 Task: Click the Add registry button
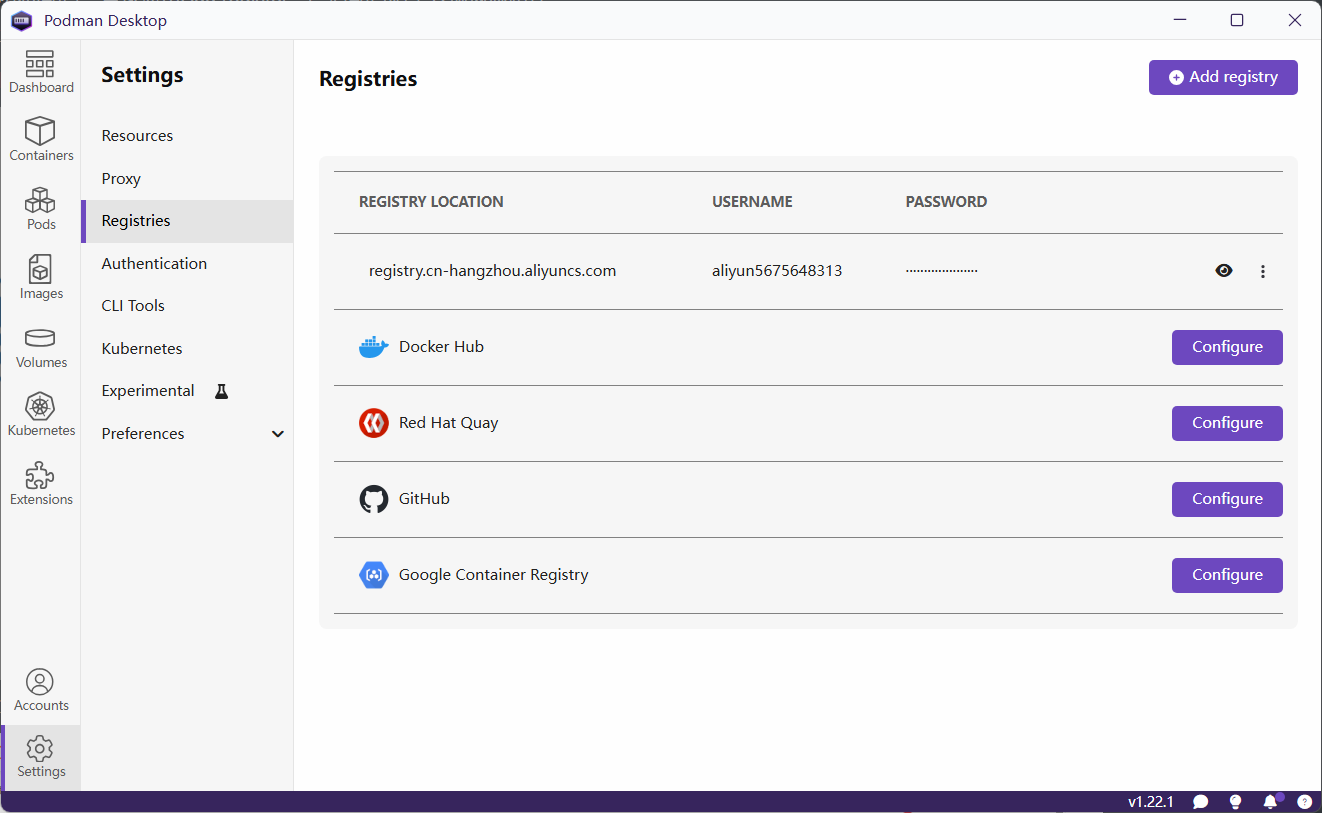point(1223,77)
